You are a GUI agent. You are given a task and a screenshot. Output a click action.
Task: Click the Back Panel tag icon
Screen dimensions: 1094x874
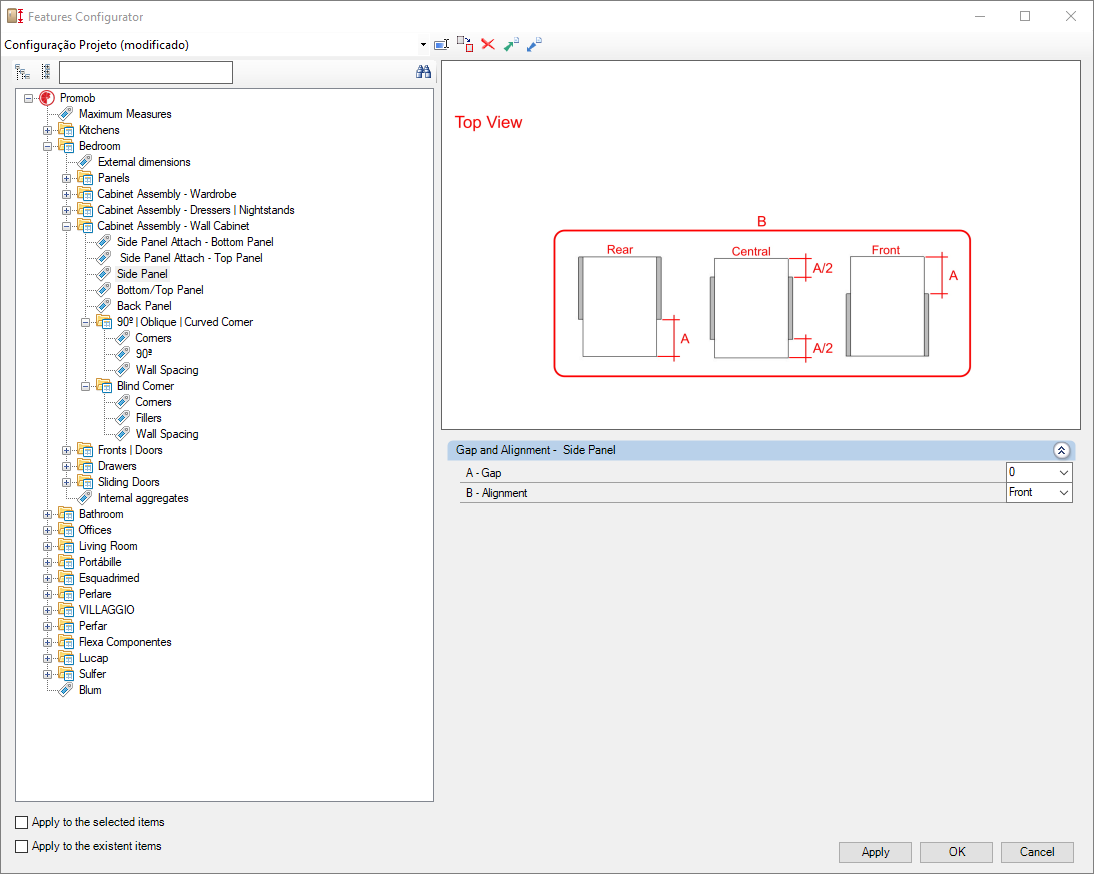tap(103, 306)
